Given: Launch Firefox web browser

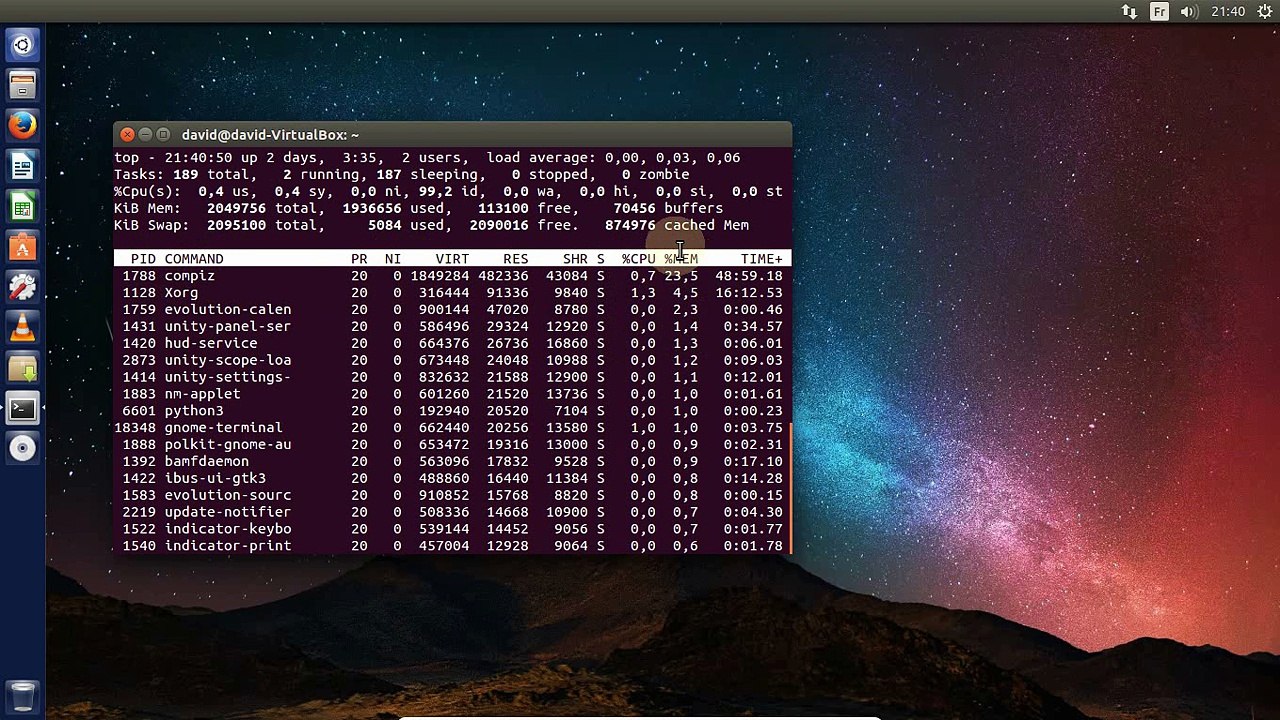Looking at the screenshot, I should (22, 125).
